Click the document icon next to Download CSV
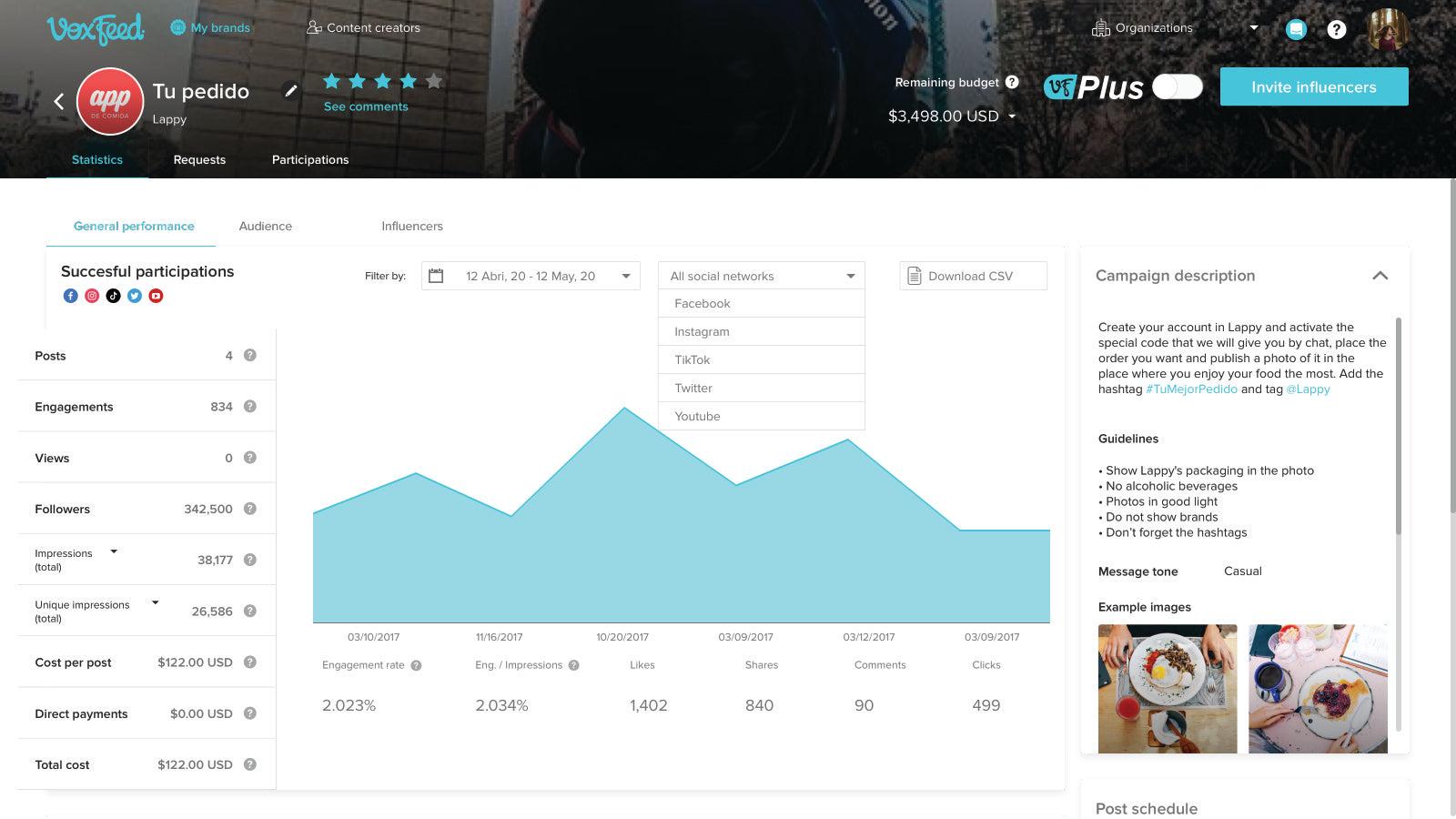1456x819 pixels. click(x=914, y=275)
